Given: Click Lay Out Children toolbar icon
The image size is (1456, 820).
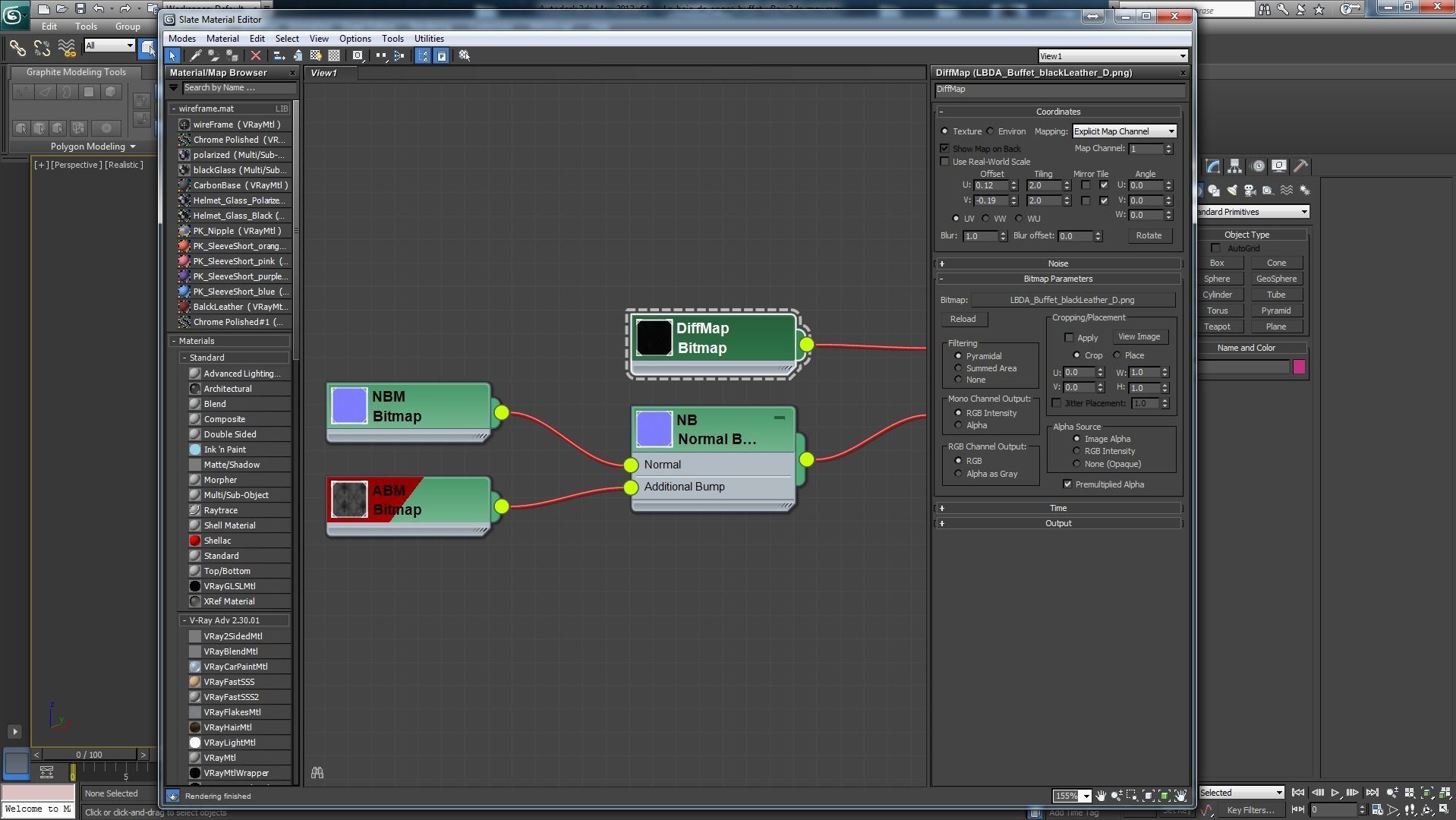Looking at the screenshot, I should coord(399,55).
